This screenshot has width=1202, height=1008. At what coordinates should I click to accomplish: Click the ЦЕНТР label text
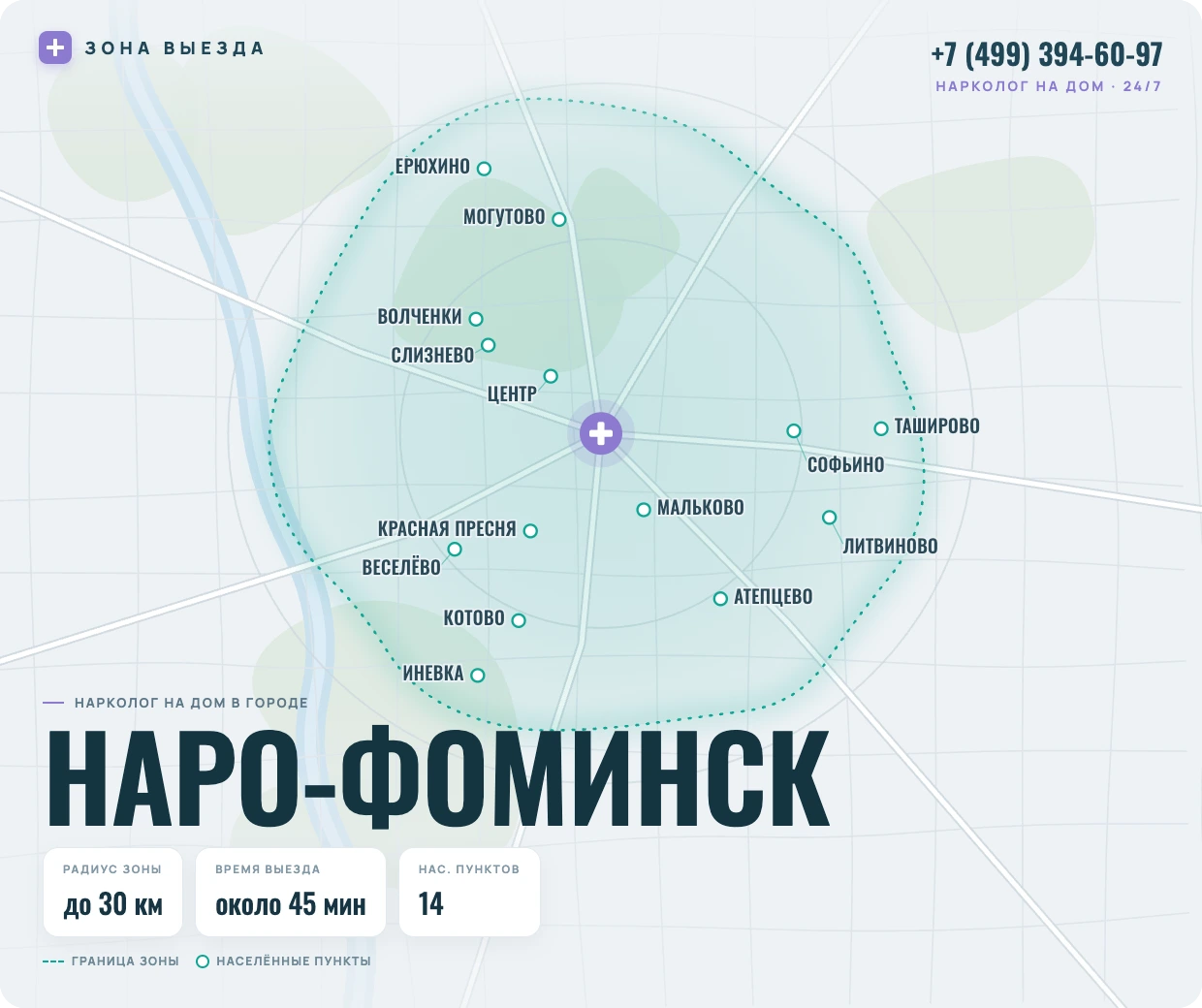(512, 394)
